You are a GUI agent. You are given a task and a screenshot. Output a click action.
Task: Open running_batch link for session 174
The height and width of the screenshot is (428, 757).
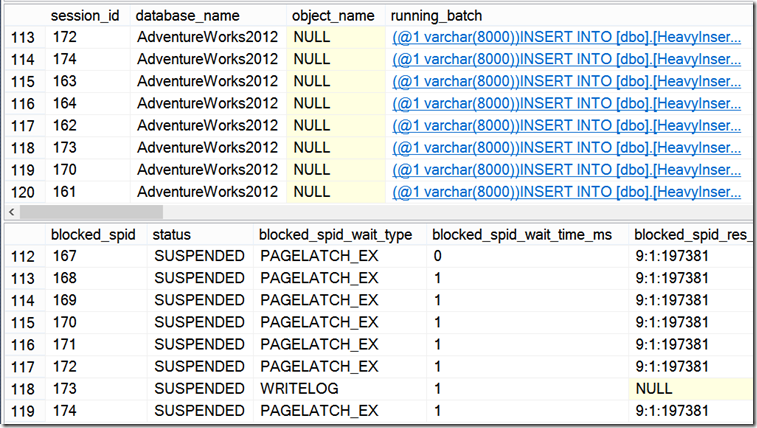coord(566,59)
